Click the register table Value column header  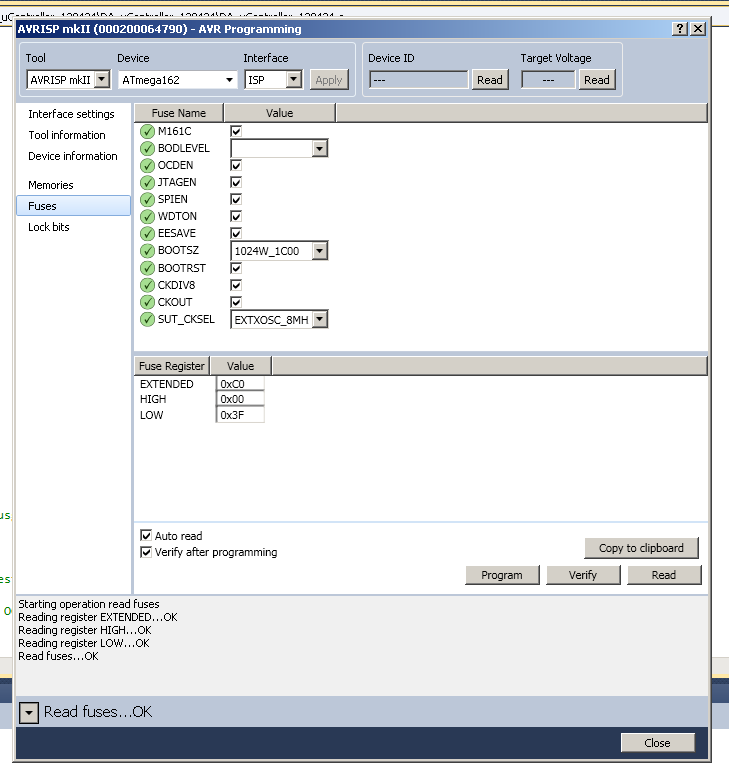coord(240,366)
